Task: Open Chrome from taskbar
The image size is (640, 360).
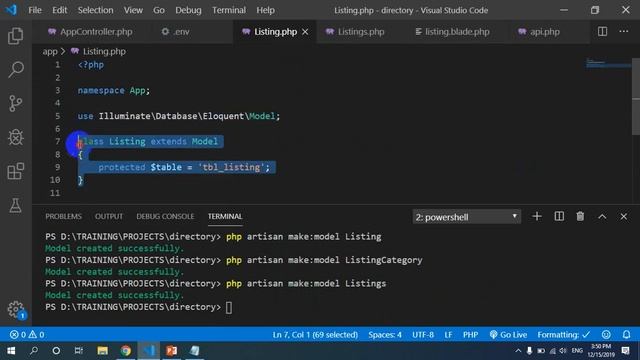Action: pos(126,351)
